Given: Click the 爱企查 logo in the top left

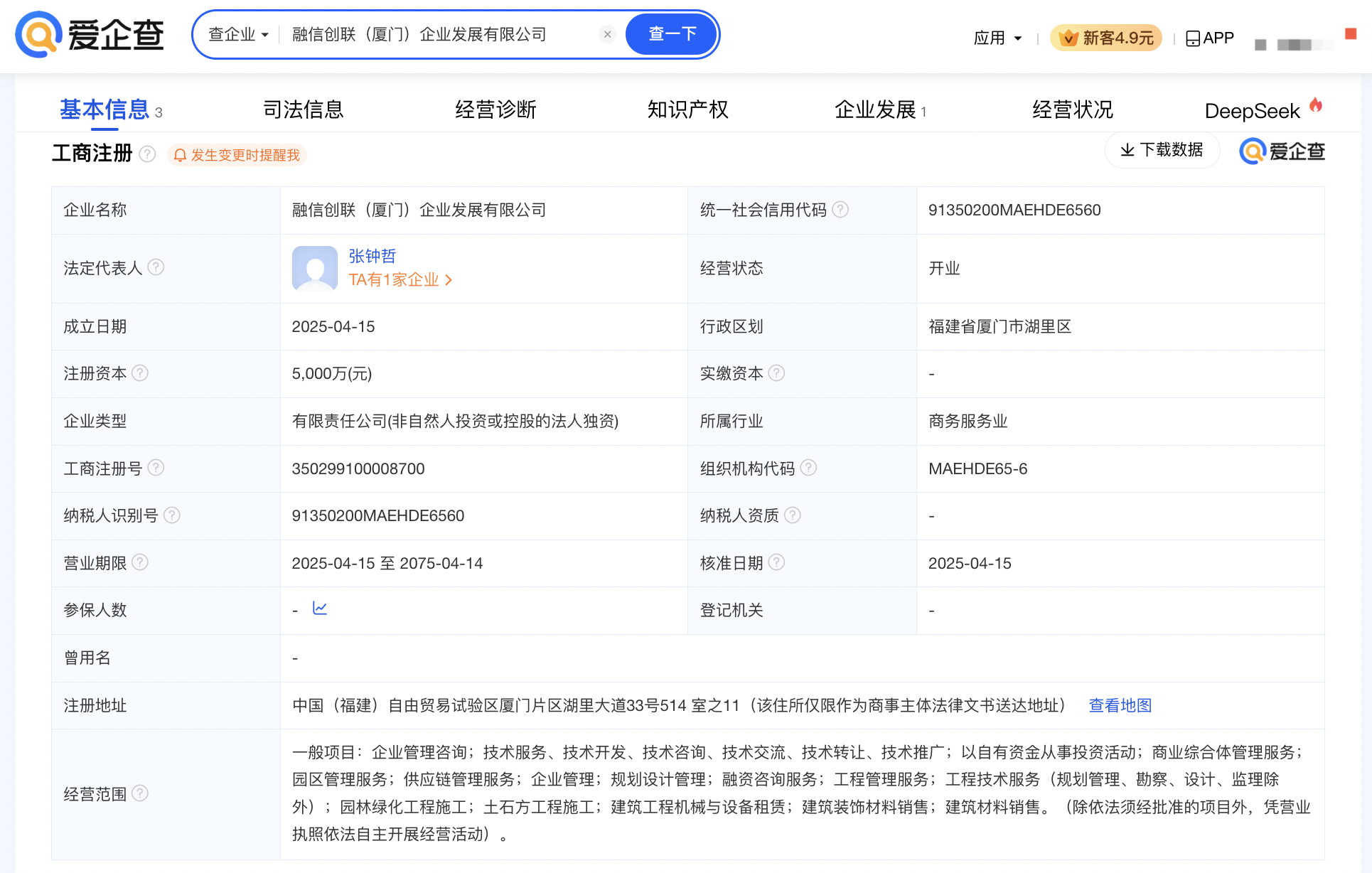Looking at the screenshot, I should (88, 34).
